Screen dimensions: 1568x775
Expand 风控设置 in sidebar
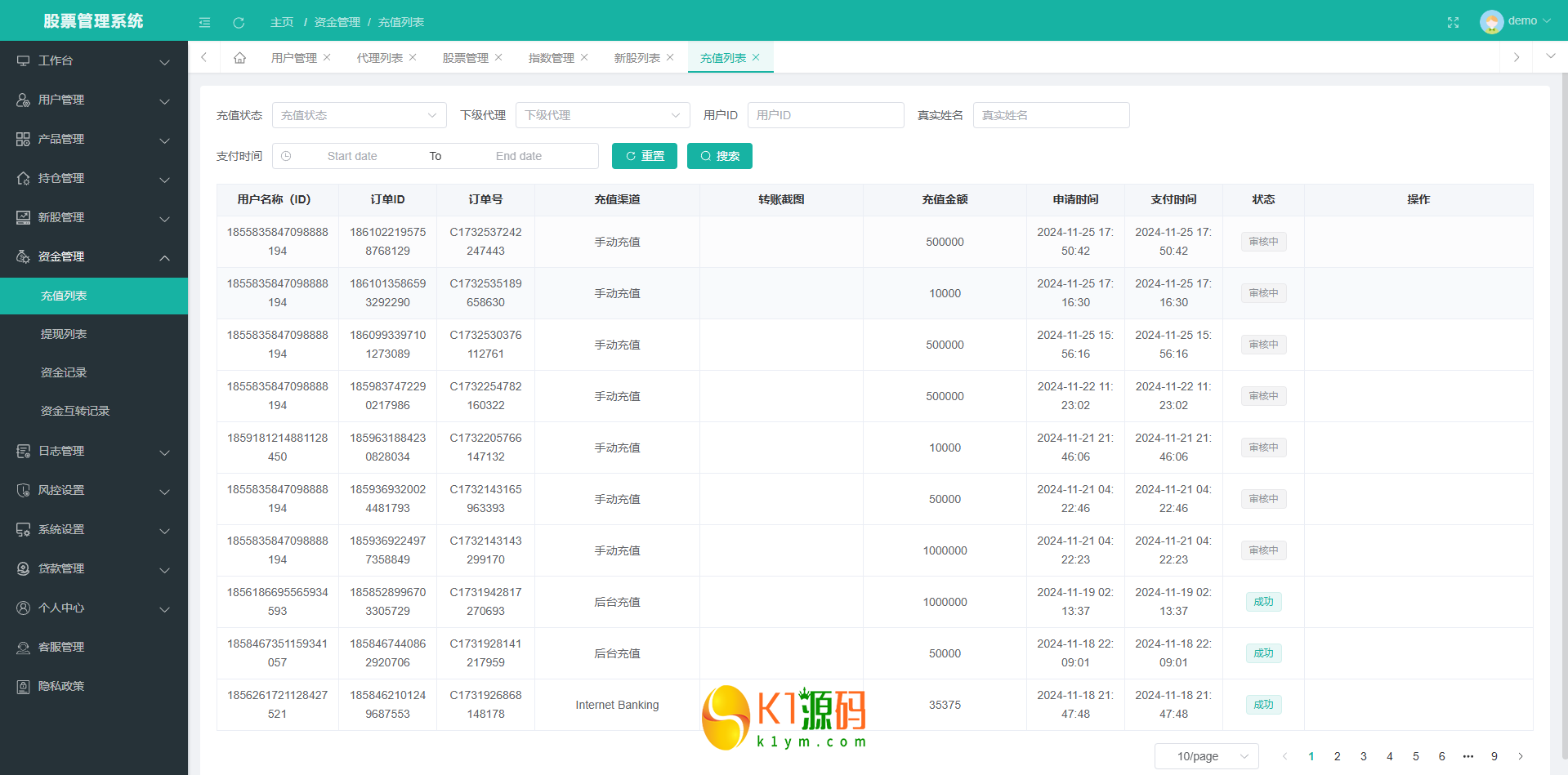[93, 490]
